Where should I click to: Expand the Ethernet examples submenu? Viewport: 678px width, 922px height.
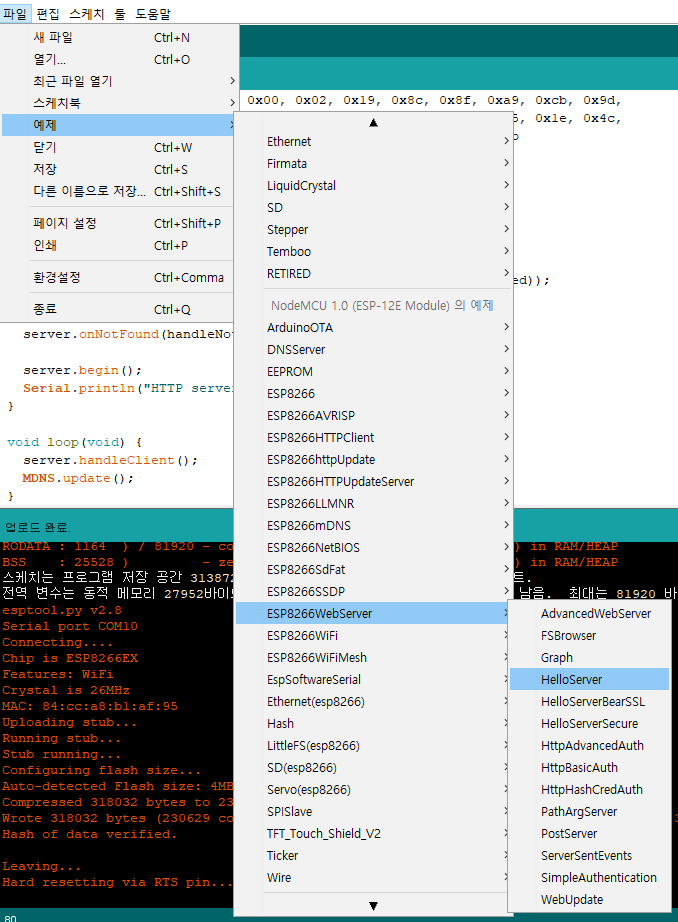tap(374, 141)
